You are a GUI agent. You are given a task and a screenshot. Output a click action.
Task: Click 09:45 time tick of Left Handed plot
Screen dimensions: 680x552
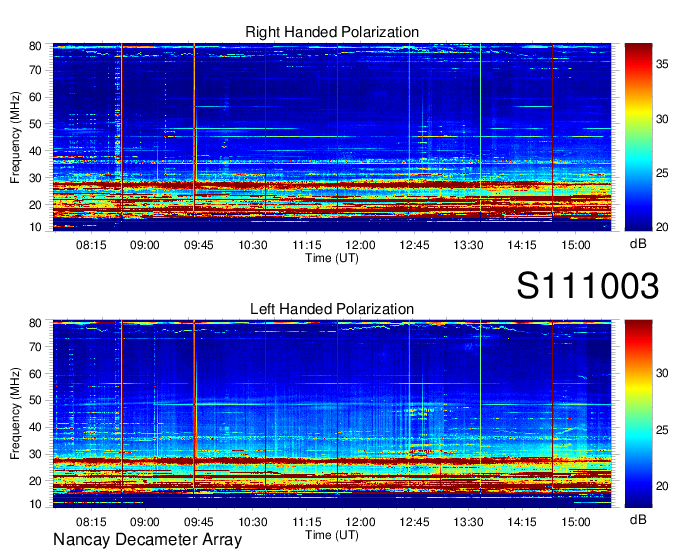coord(199,522)
